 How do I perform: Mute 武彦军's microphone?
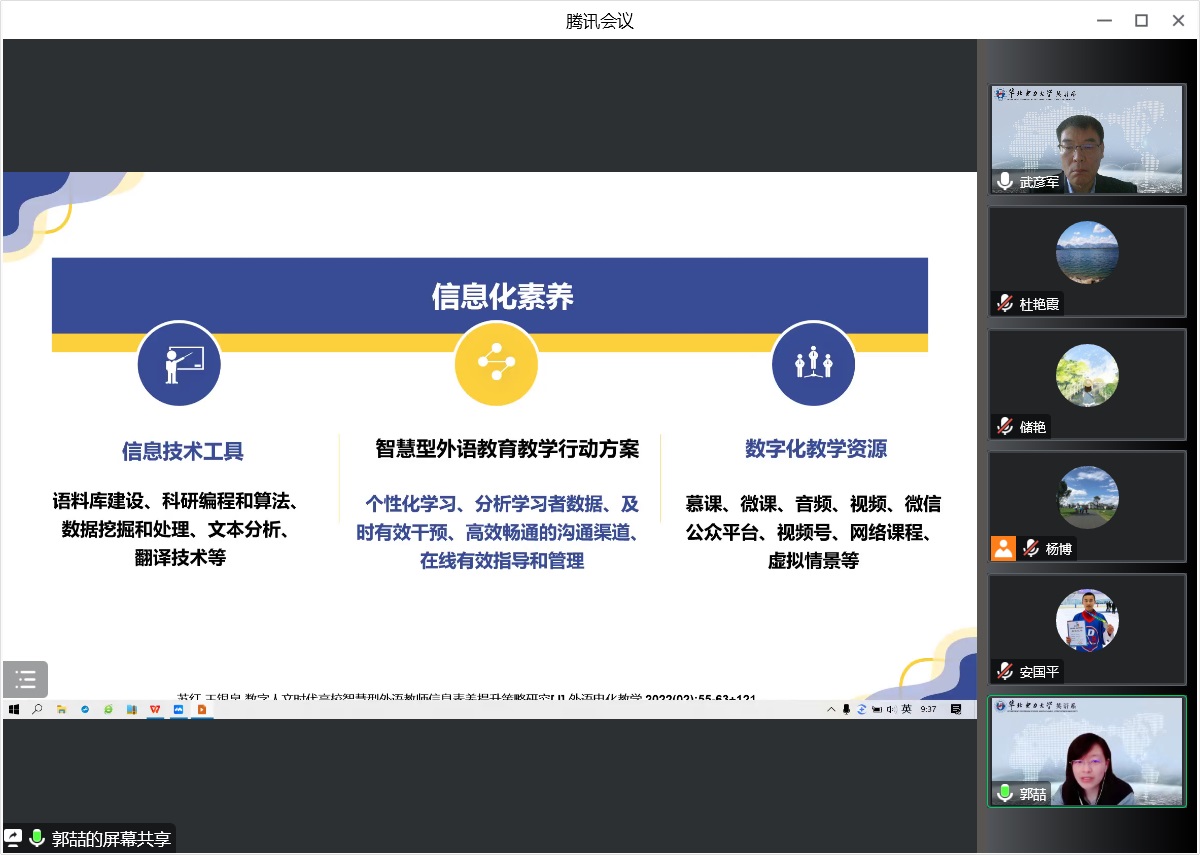1004,182
